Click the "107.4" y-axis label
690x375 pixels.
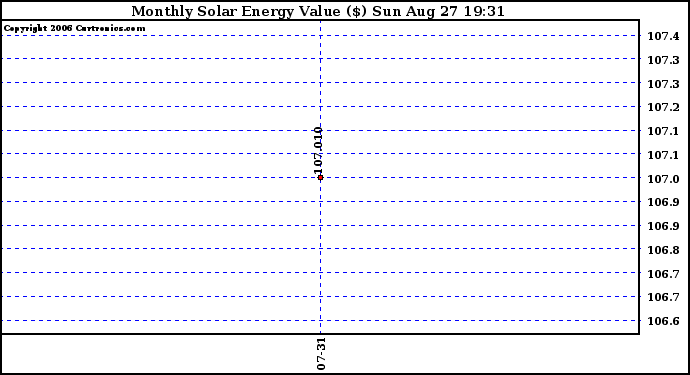click(663, 36)
